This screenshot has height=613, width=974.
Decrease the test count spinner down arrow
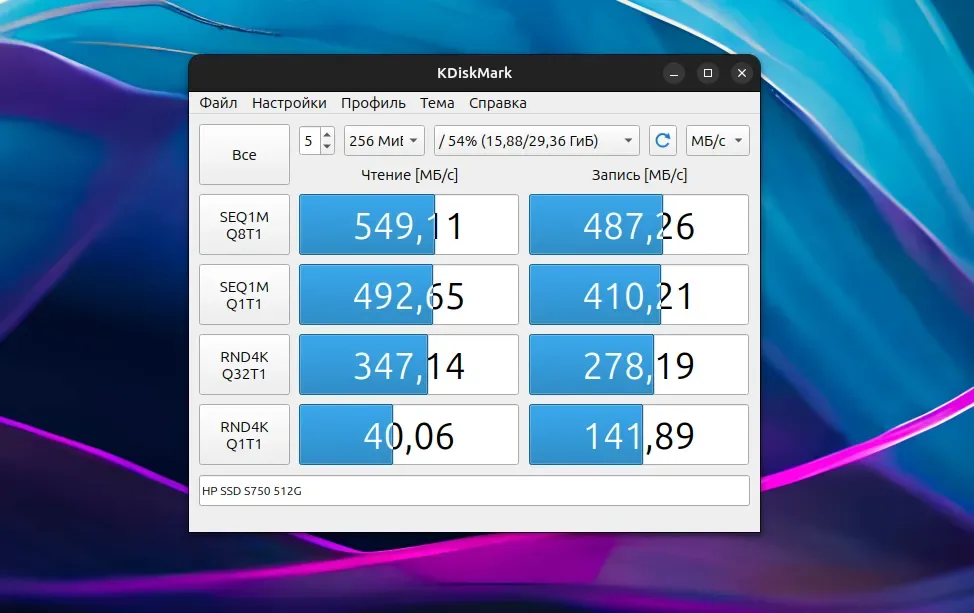coord(327,147)
